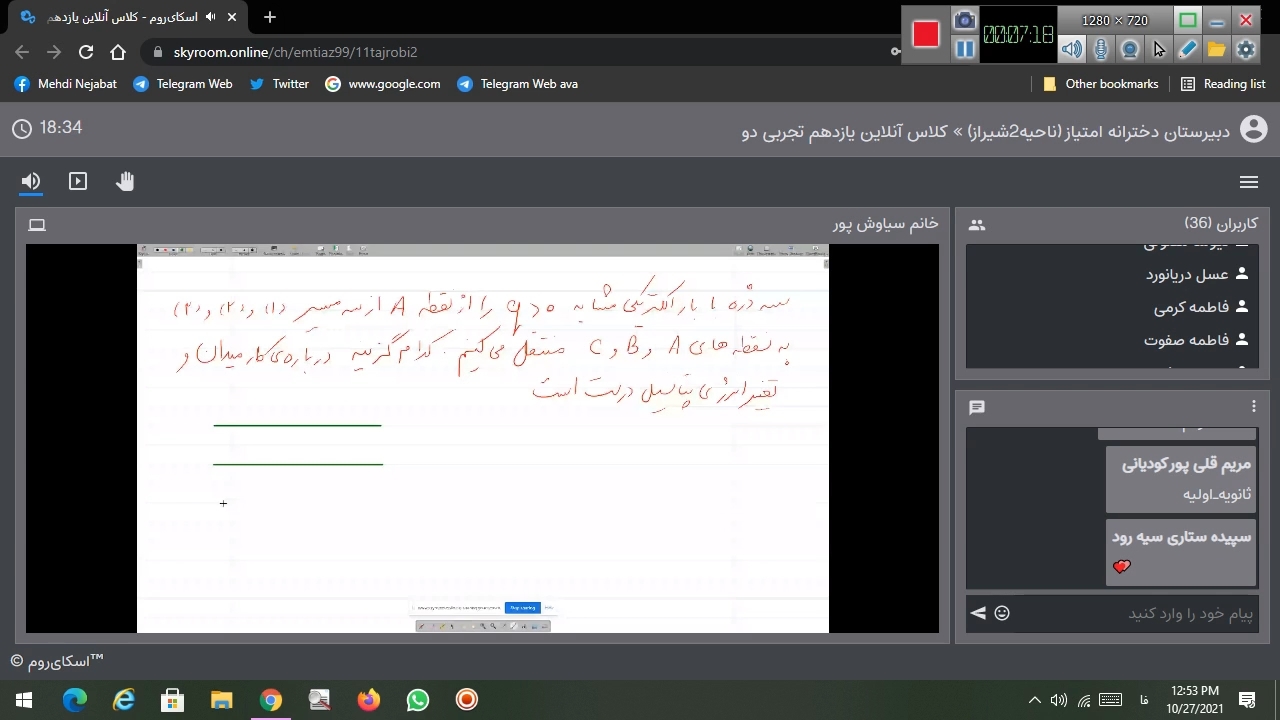1280x720 pixels.
Task: Take a screenshot with the recorder camera
Action: pyautogui.click(x=964, y=20)
